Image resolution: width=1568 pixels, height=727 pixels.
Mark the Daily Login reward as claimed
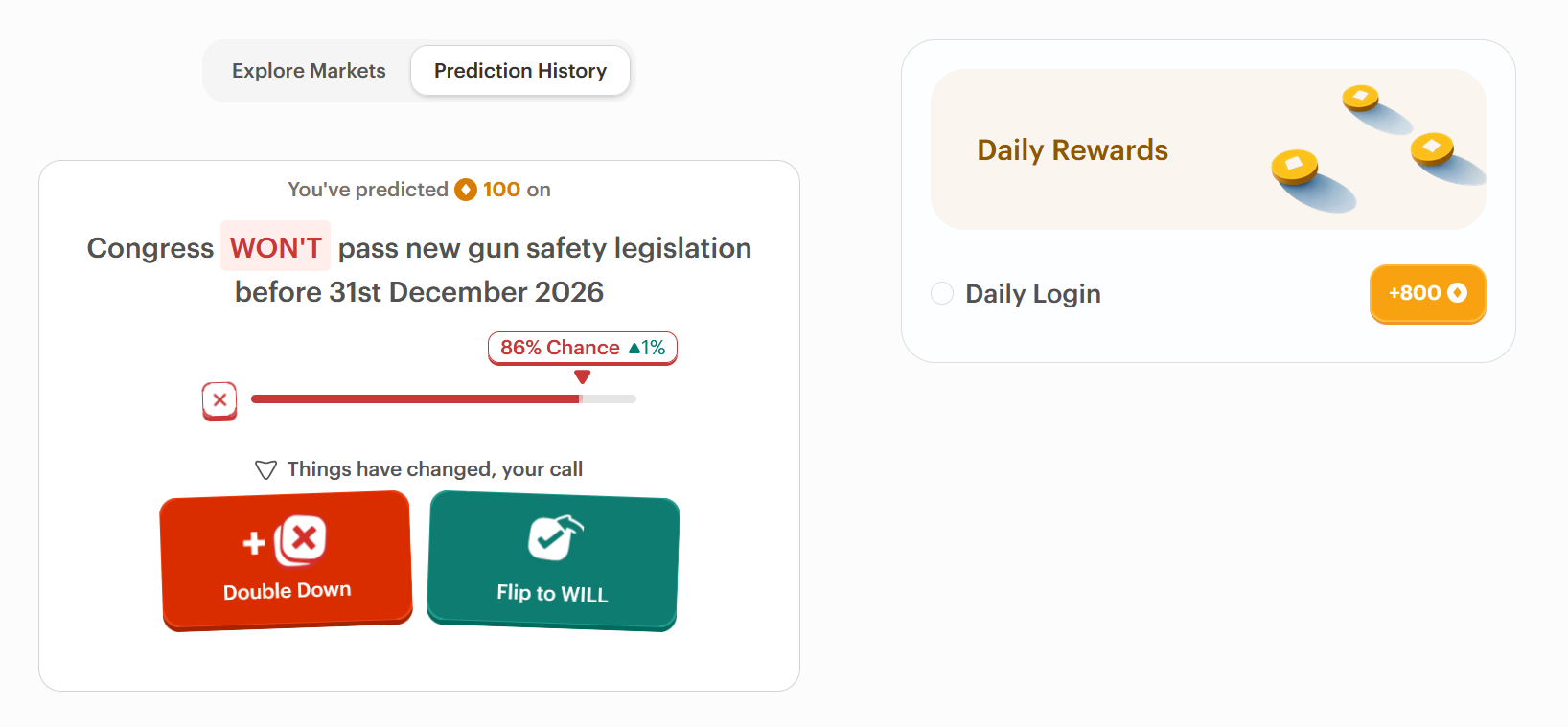coord(941,293)
